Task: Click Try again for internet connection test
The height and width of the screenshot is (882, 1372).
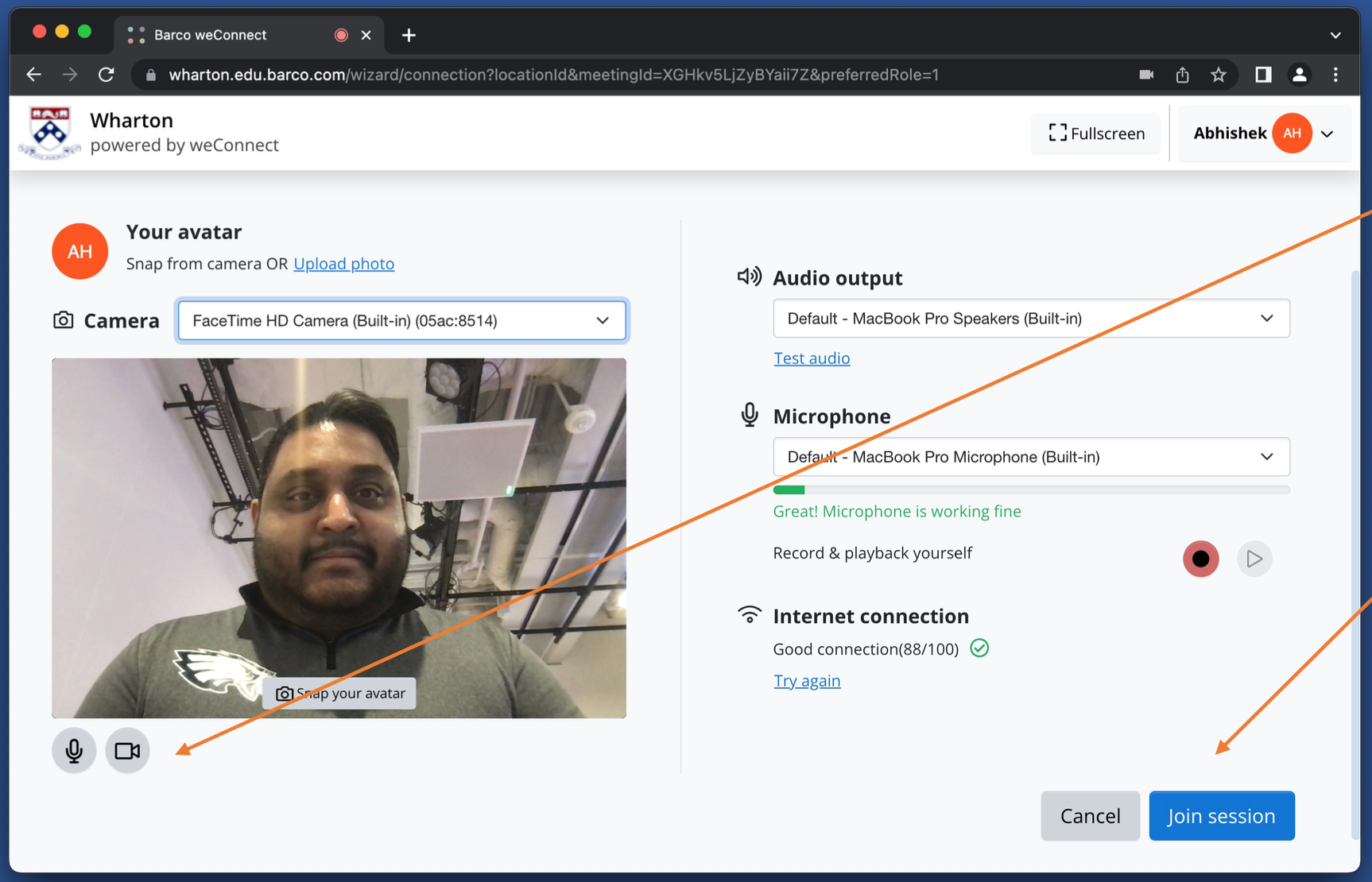Action: pos(807,681)
